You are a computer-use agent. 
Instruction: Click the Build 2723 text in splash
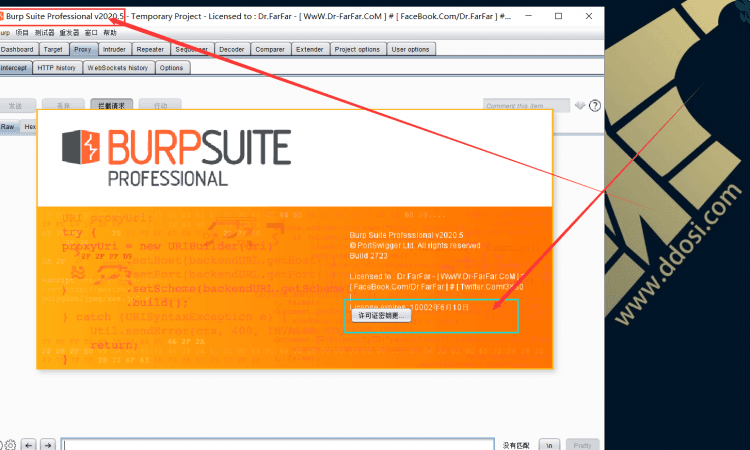tap(369, 256)
